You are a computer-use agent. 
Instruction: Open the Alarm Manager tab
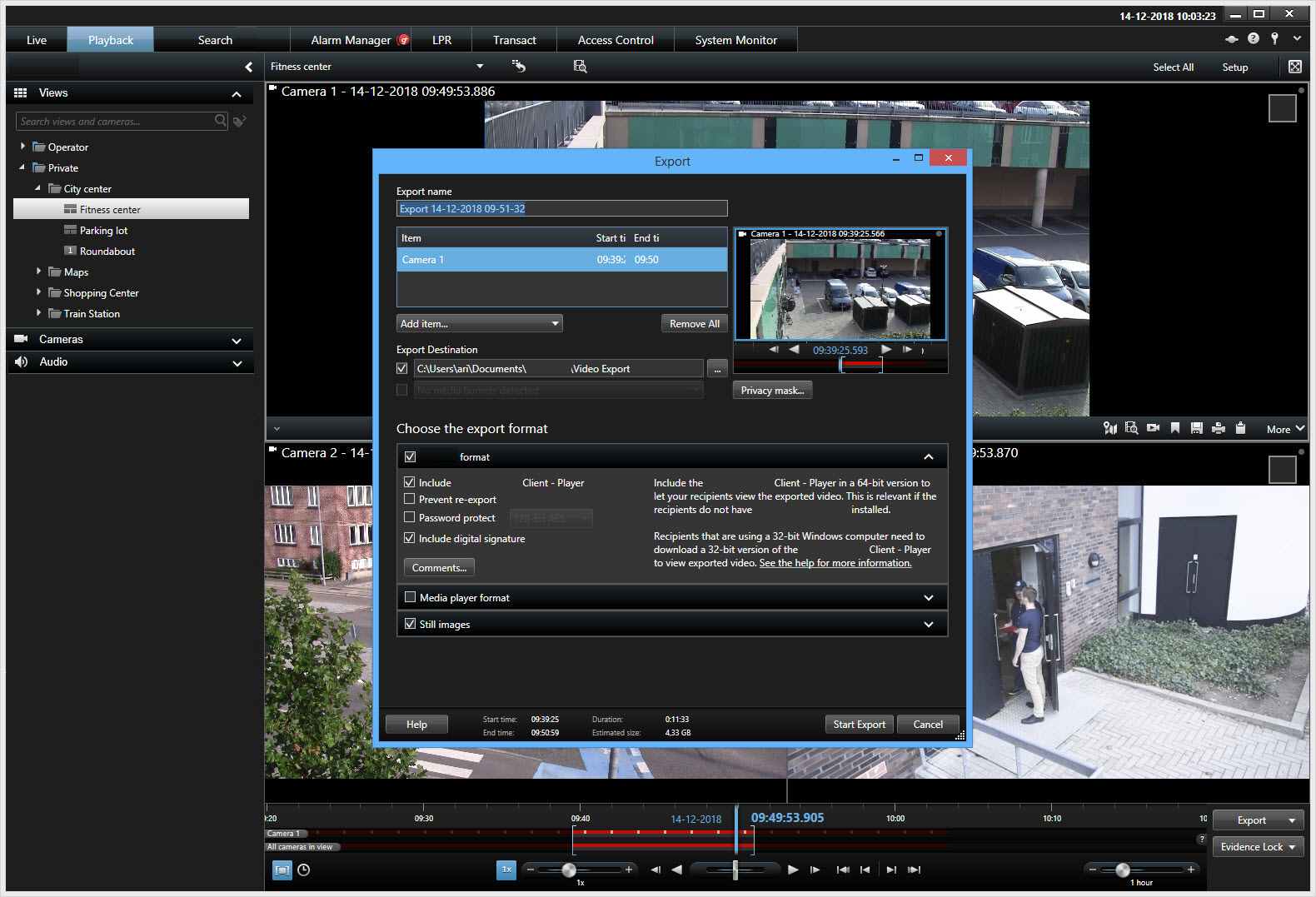pyautogui.click(x=351, y=40)
